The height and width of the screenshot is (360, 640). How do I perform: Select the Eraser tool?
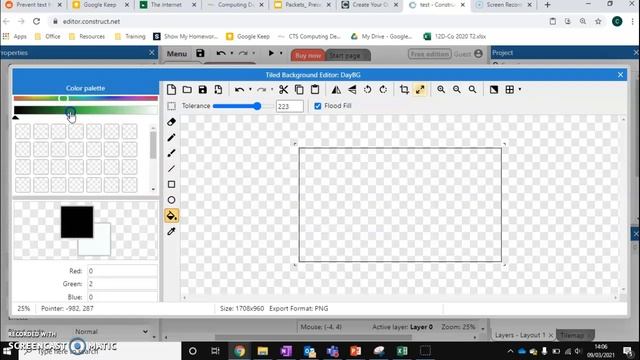171,122
